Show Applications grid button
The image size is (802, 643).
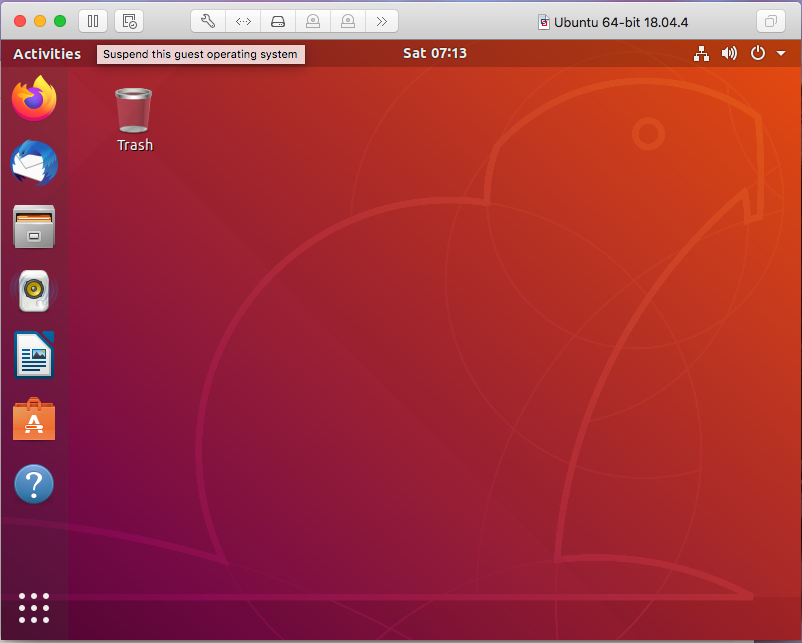pyautogui.click(x=34, y=608)
